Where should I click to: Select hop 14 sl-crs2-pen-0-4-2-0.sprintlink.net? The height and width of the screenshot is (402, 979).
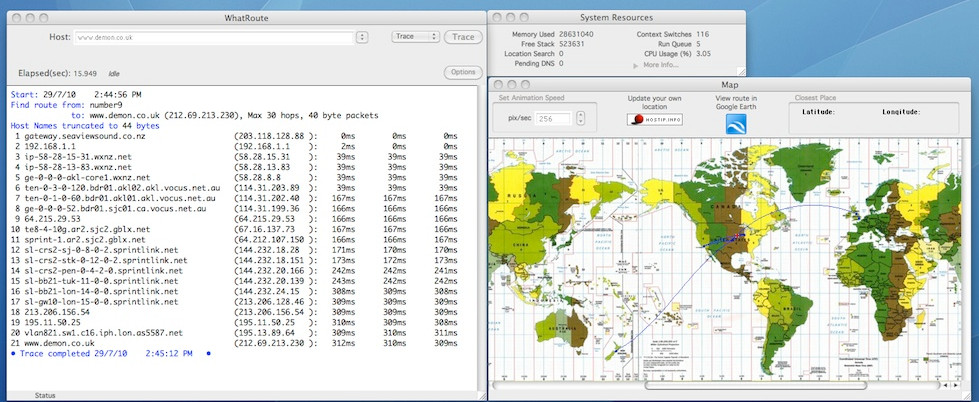(x=104, y=270)
